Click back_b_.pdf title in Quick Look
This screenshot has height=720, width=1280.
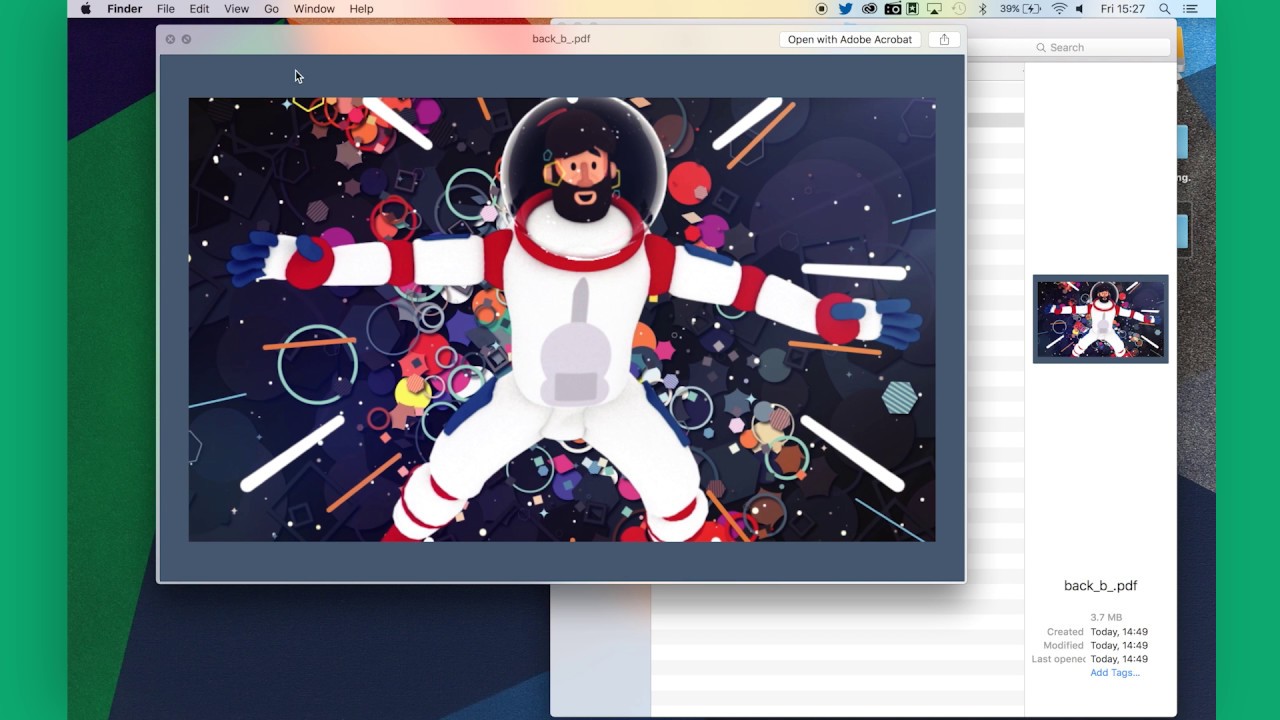point(561,39)
